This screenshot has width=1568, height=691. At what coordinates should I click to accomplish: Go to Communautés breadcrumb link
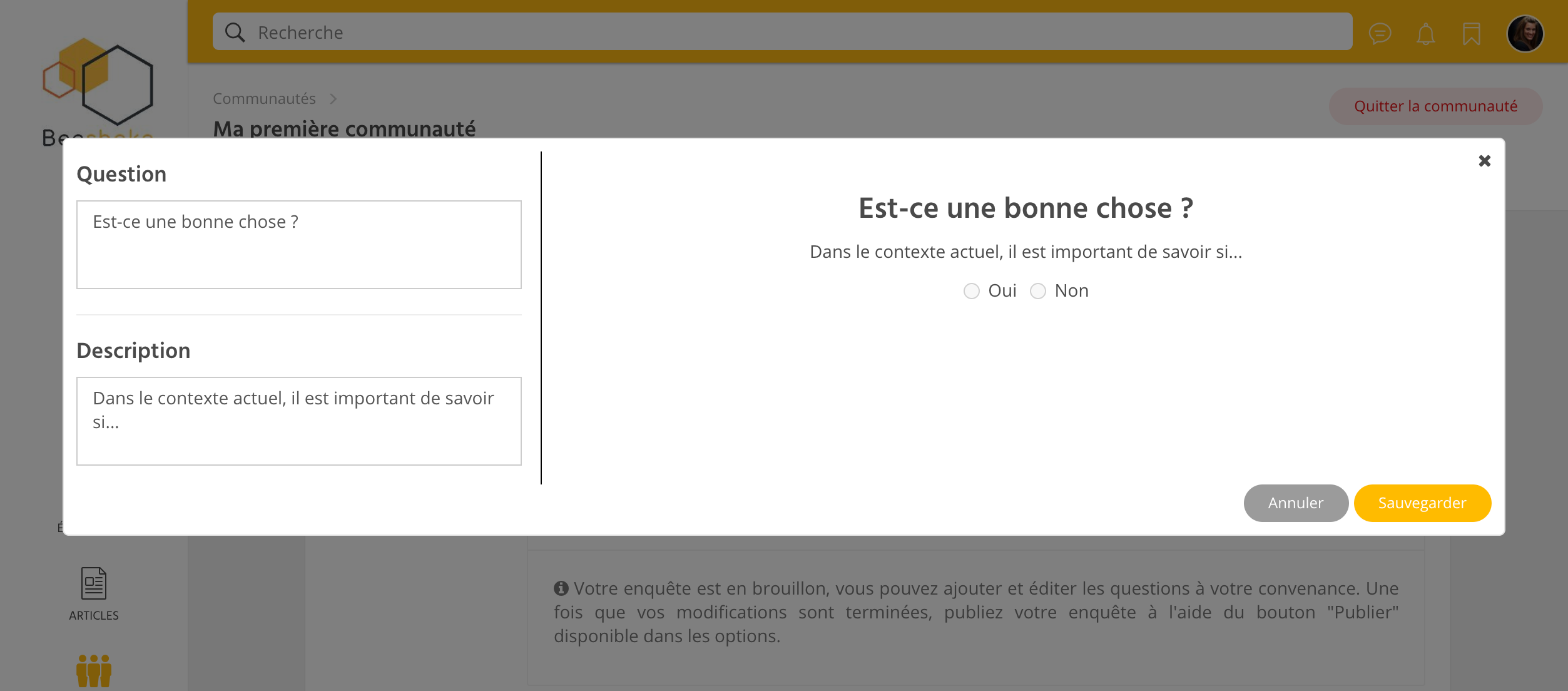(264, 99)
